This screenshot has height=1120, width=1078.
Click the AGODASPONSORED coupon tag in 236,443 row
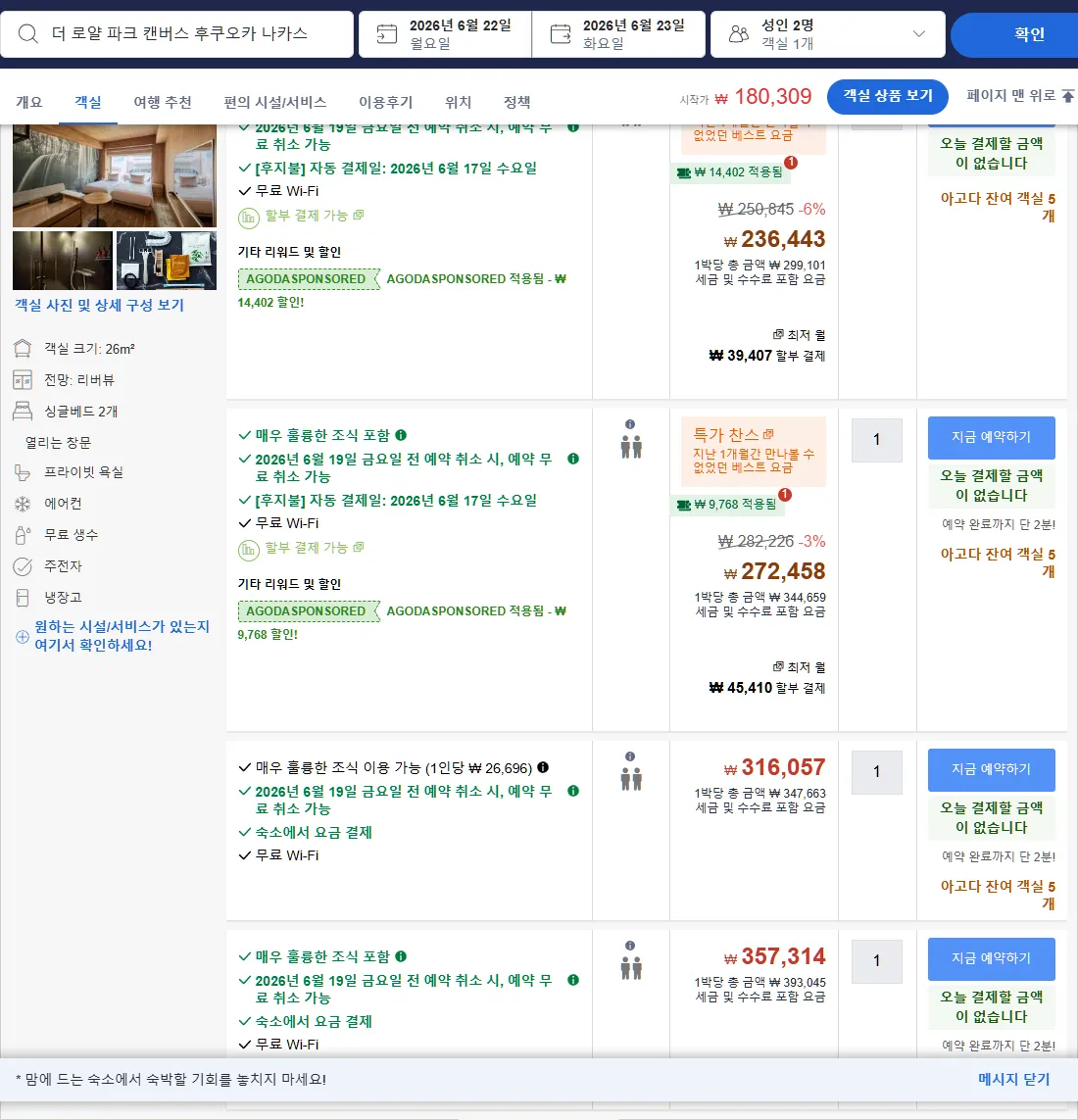308,278
